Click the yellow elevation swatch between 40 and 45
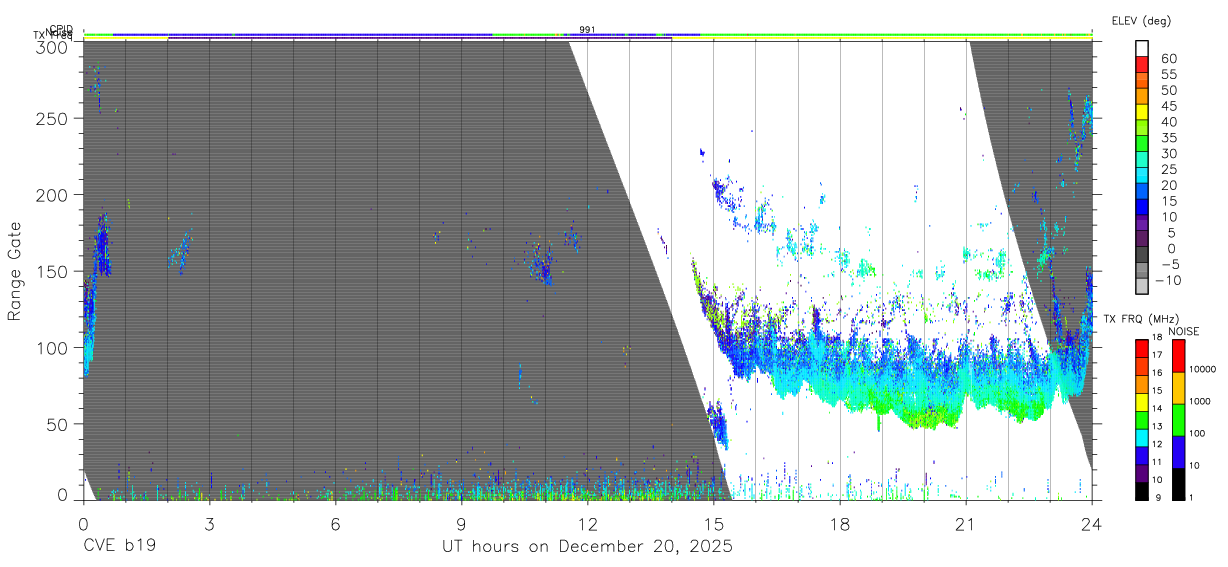The height and width of the screenshot is (567, 1228). tap(1142, 114)
